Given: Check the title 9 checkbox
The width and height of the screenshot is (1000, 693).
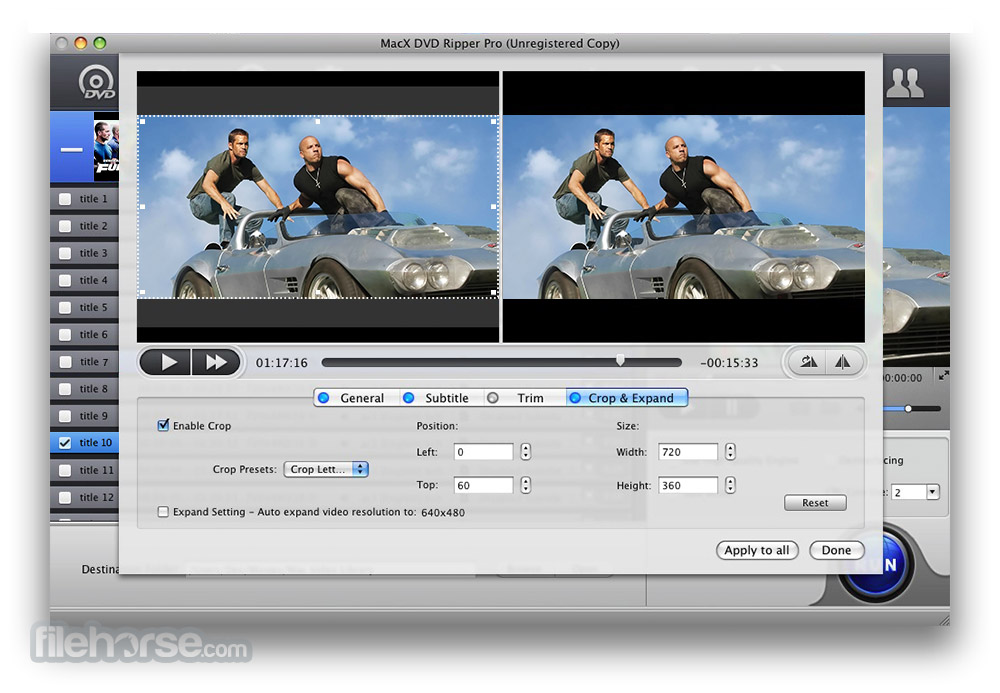Looking at the screenshot, I should point(65,416).
